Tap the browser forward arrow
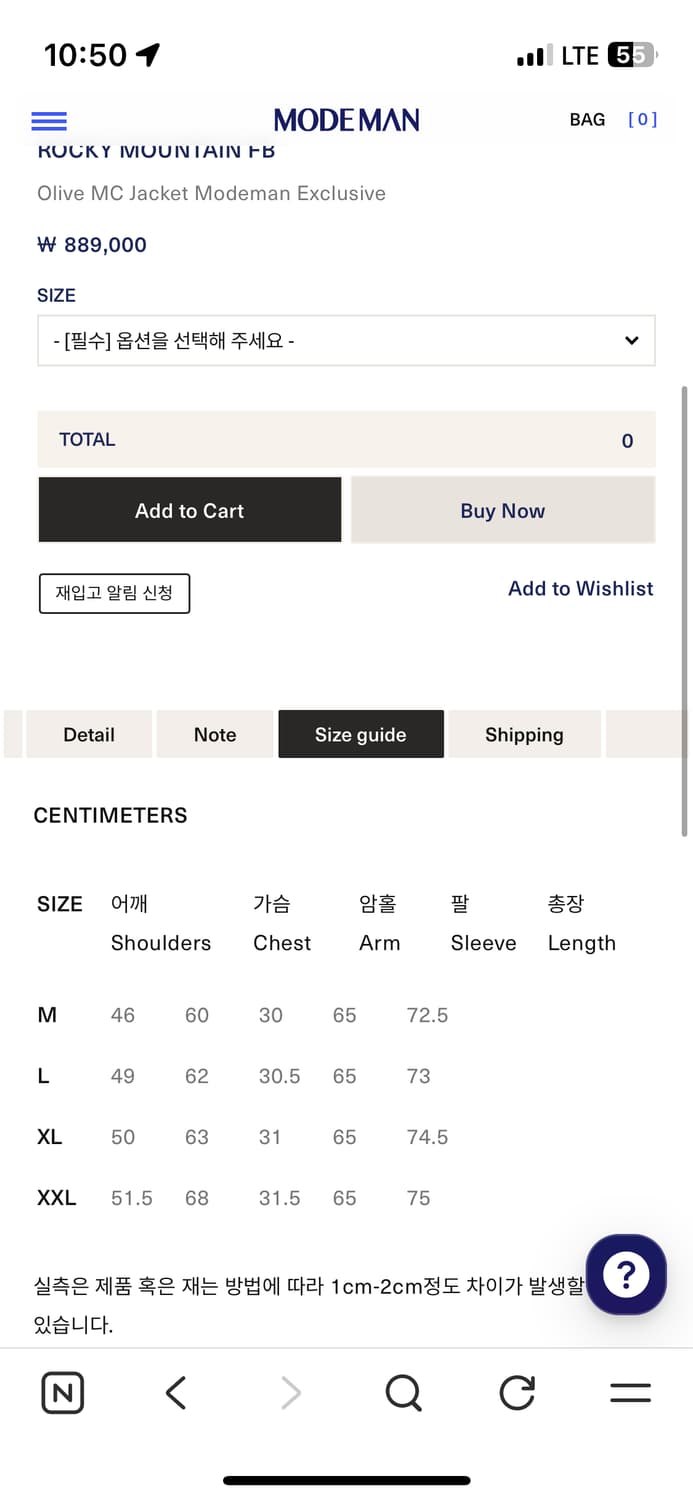693x1500 pixels. 290,1393
